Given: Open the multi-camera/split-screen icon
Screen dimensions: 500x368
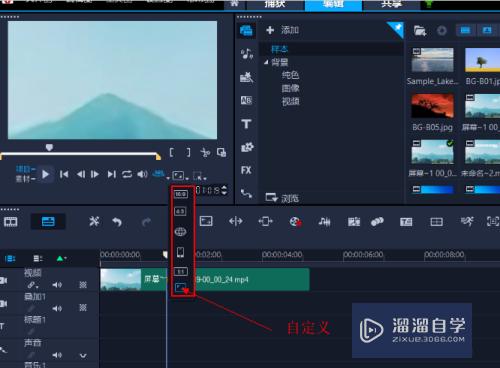Looking at the screenshot, I should coord(436,222).
